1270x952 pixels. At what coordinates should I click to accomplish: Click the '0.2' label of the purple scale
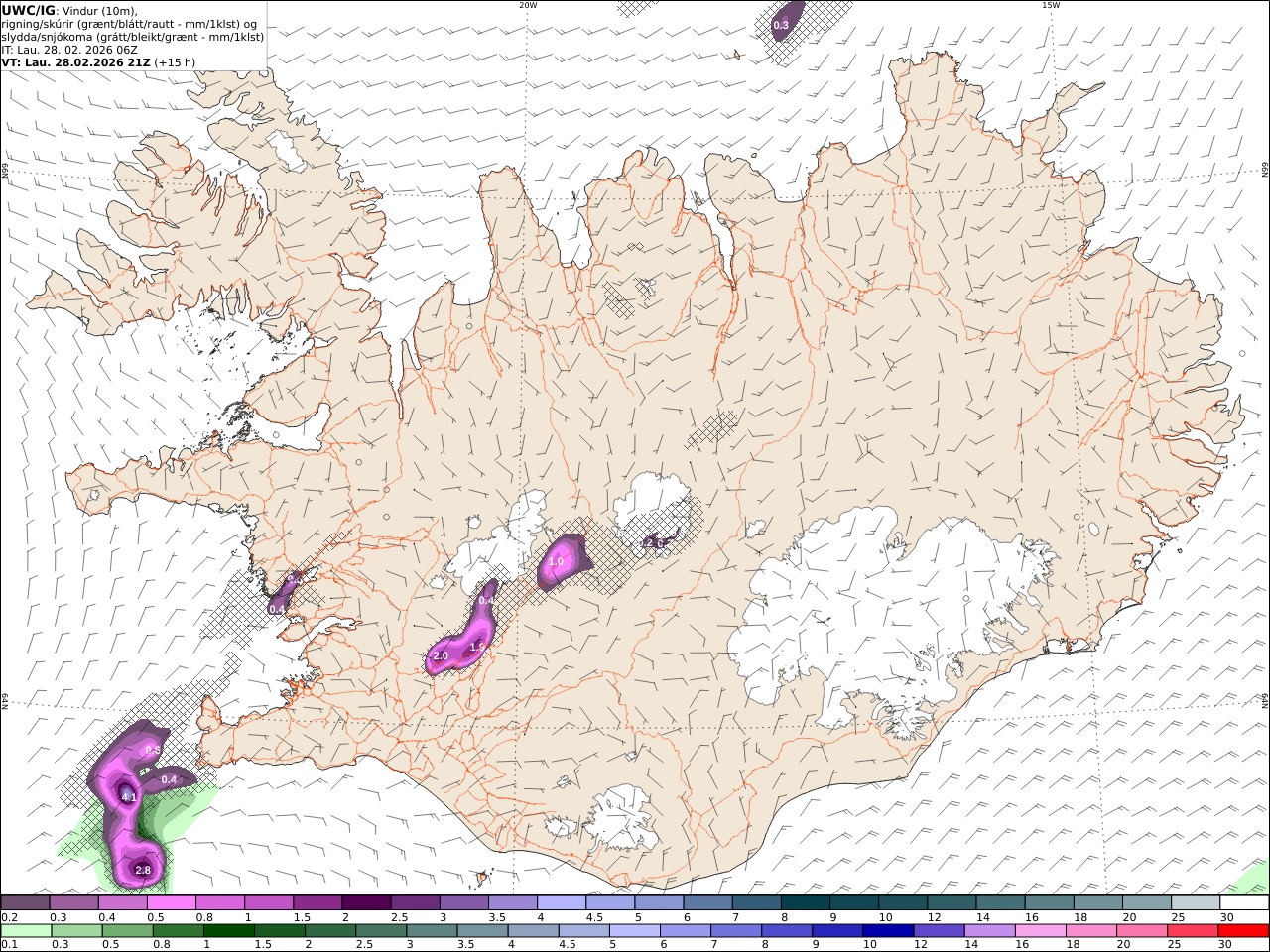pos(8,917)
